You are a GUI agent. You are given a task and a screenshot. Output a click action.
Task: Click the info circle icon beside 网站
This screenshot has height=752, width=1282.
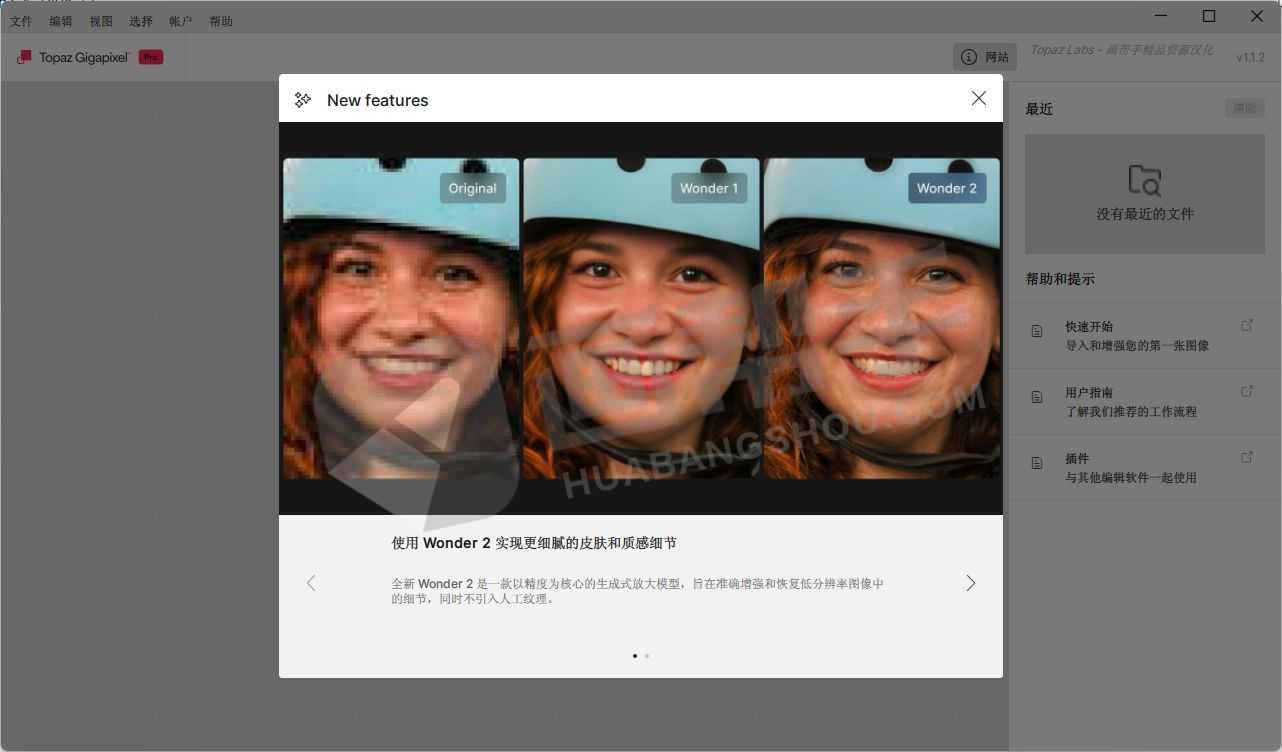(x=968, y=57)
